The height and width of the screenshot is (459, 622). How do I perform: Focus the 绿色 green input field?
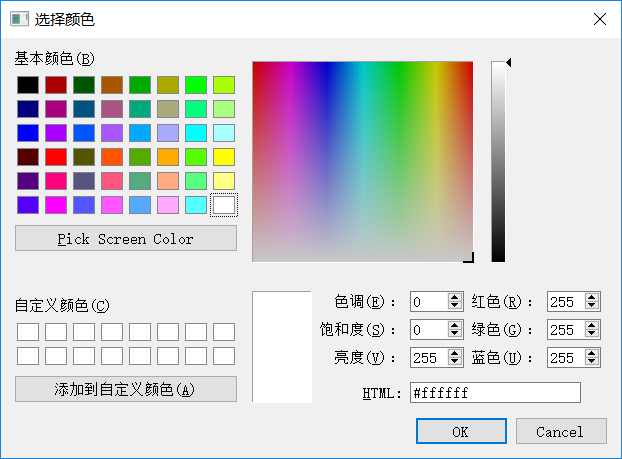566,330
